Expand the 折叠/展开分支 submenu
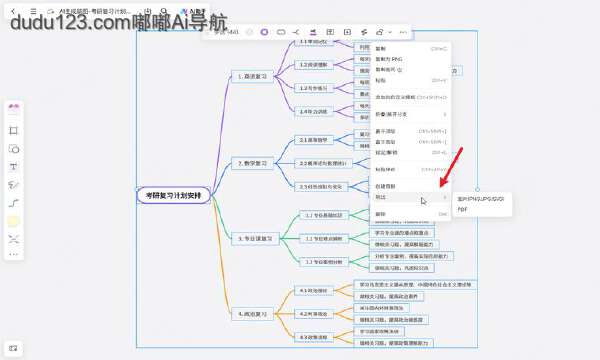Screen dimensions: 600x360 411,114
